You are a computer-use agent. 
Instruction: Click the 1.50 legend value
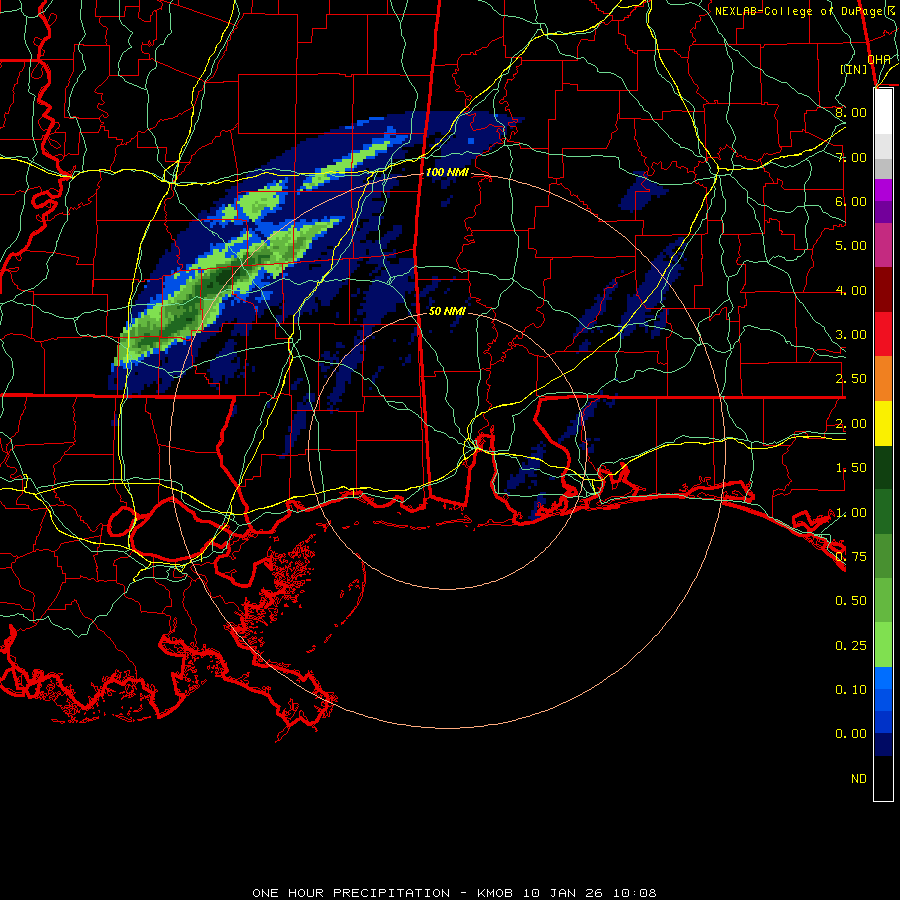tap(851, 468)
